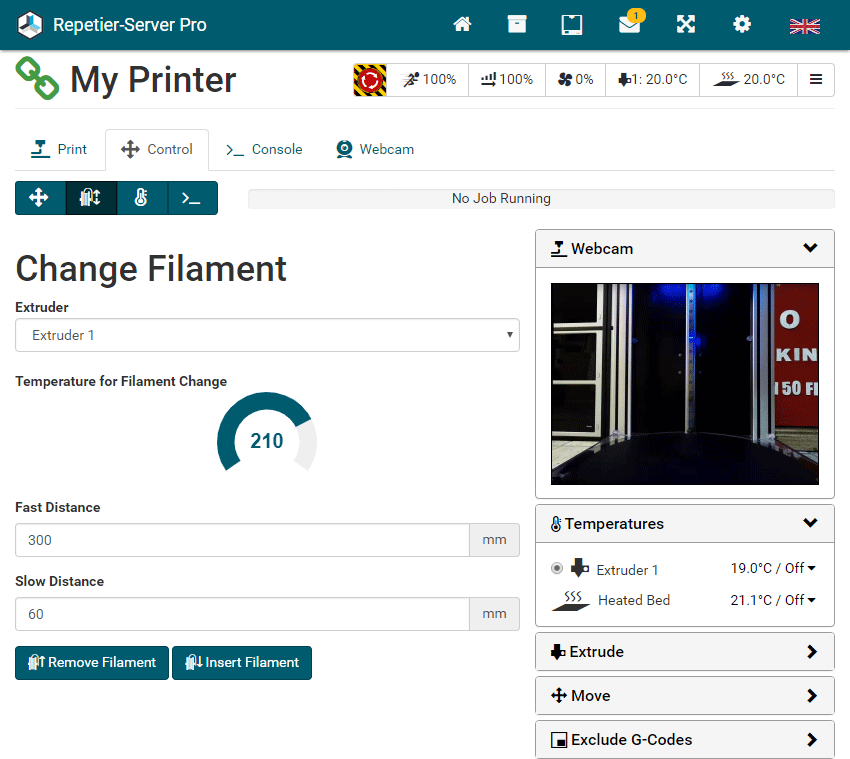Click the UK flag language selector
Screen dimensions: 850x759
(804, 26)
